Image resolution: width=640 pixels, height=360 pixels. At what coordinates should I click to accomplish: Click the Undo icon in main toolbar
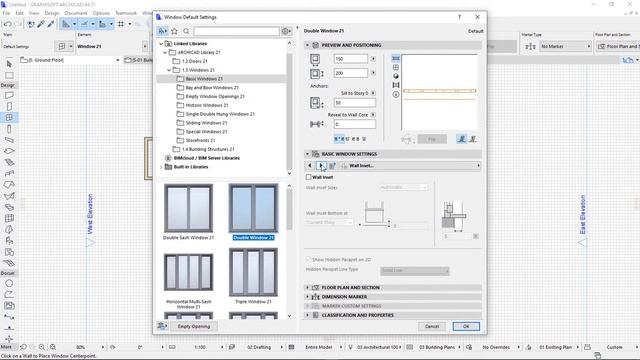click(x=7, y=24)
